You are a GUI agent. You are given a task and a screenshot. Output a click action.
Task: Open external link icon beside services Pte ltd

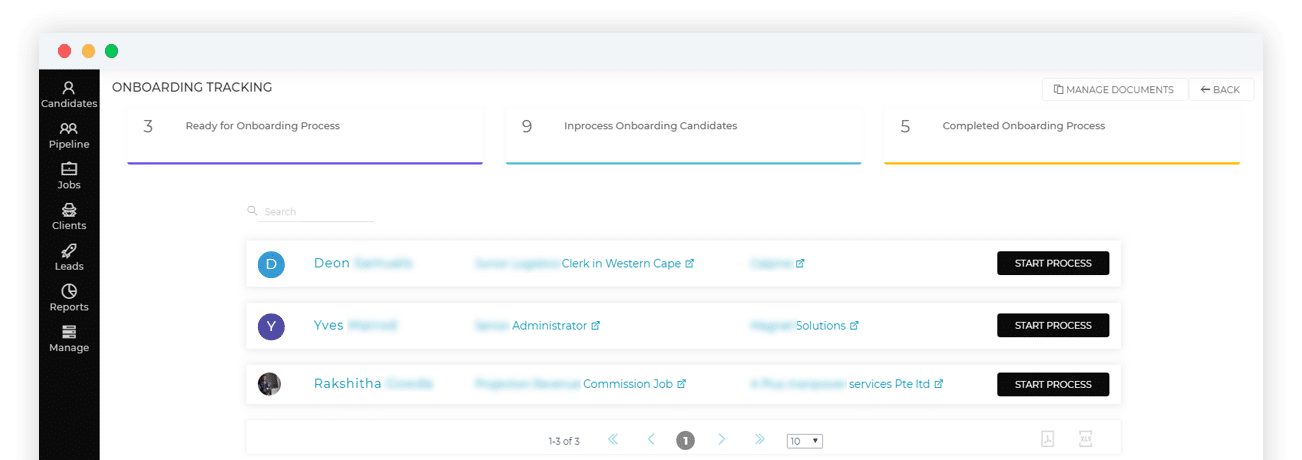coord(939,384)
